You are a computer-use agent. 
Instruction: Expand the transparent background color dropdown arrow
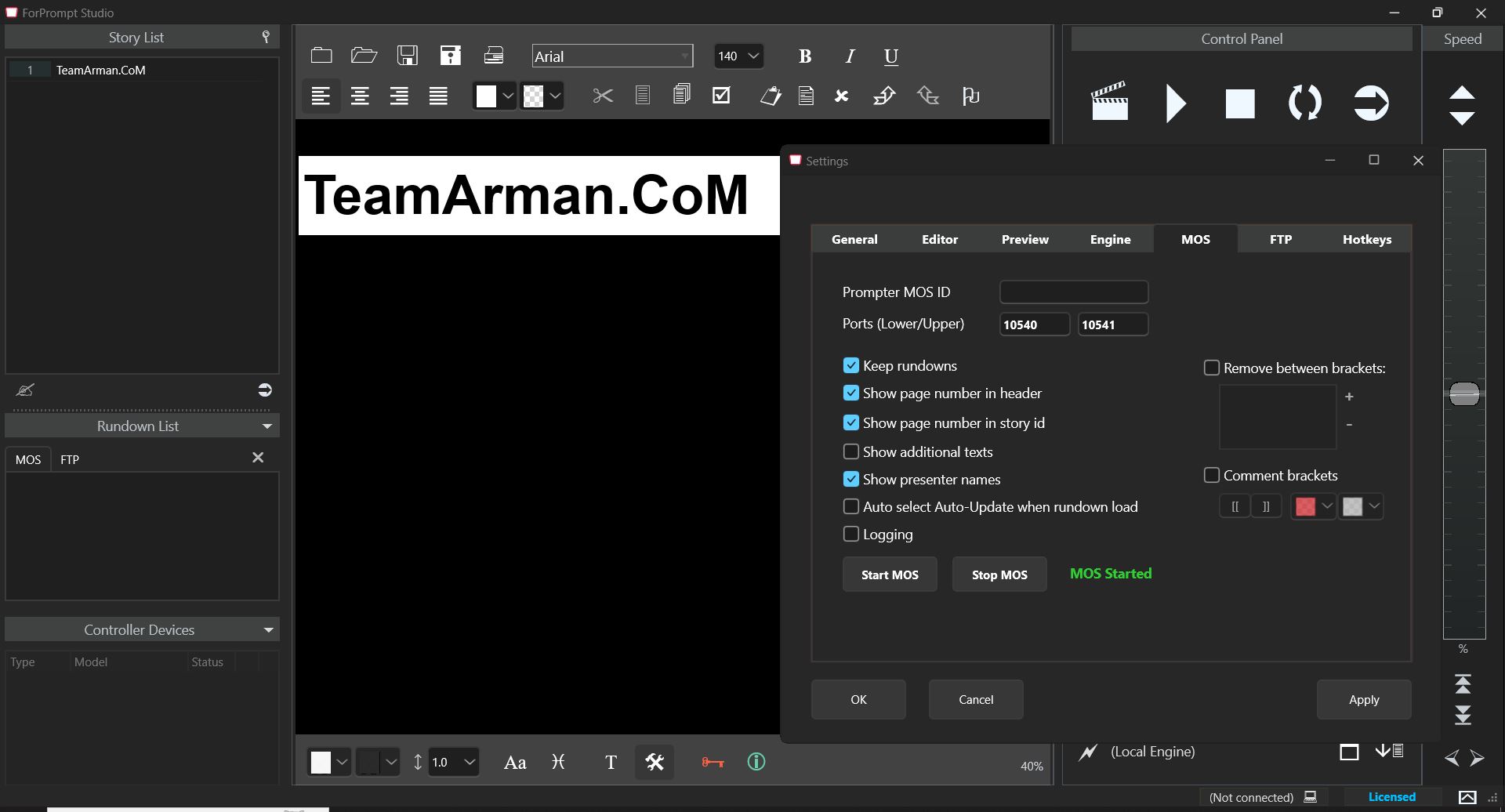[x=555, y=96]
